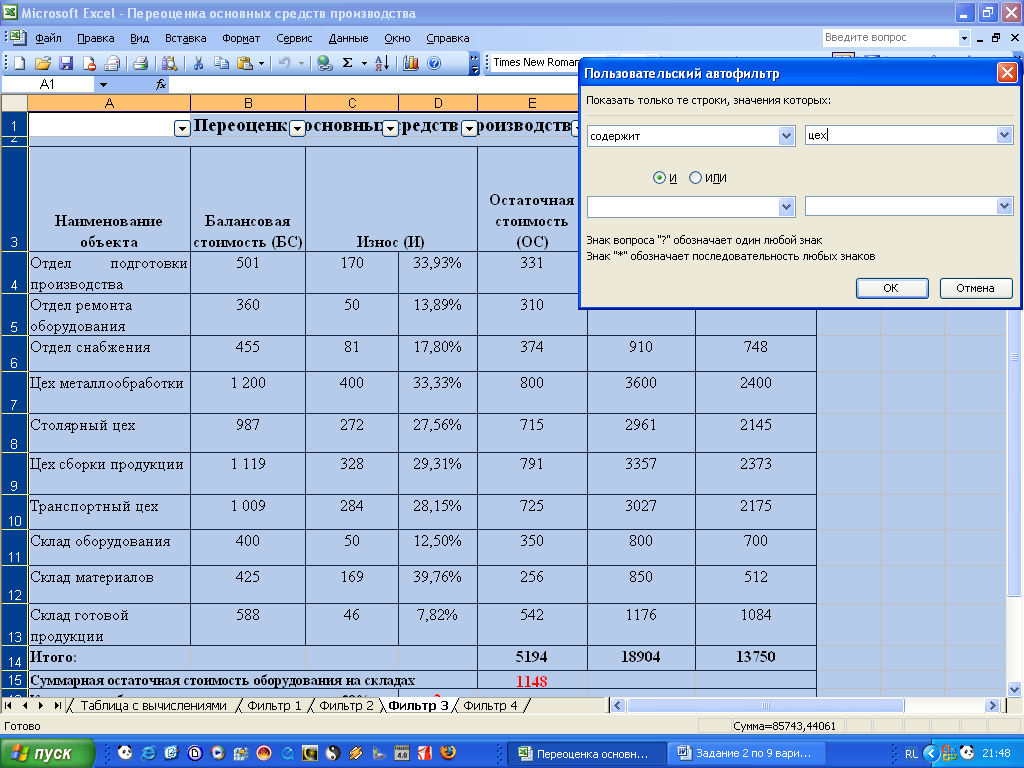Open the autofilter arrow in column A header
Image resolution: width=1024 pixels, height=768 pixels.
click(181, 128)
